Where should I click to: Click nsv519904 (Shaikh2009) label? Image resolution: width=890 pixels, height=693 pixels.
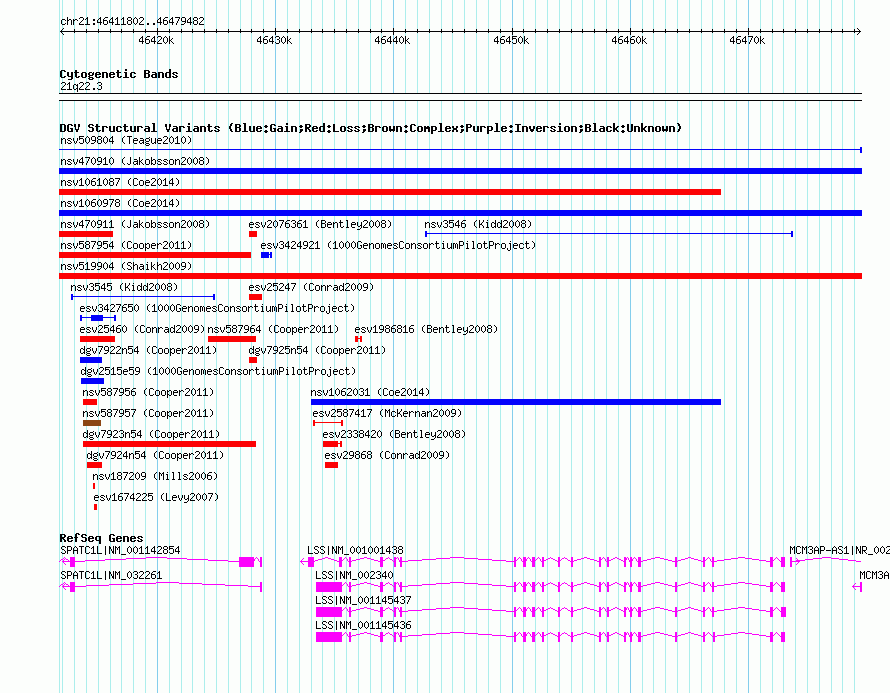(126, 266)
